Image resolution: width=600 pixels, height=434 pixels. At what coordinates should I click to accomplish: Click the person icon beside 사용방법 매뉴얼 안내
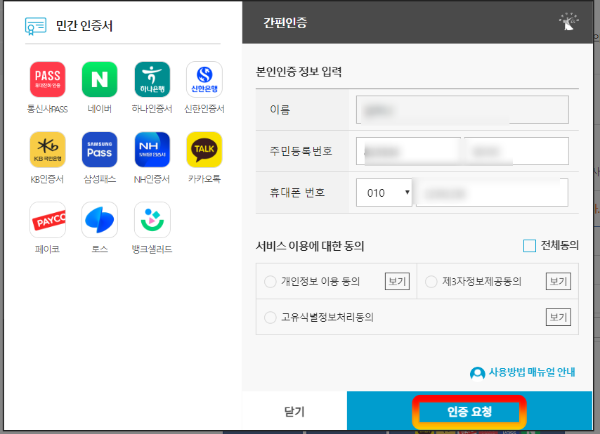(477, 373)
